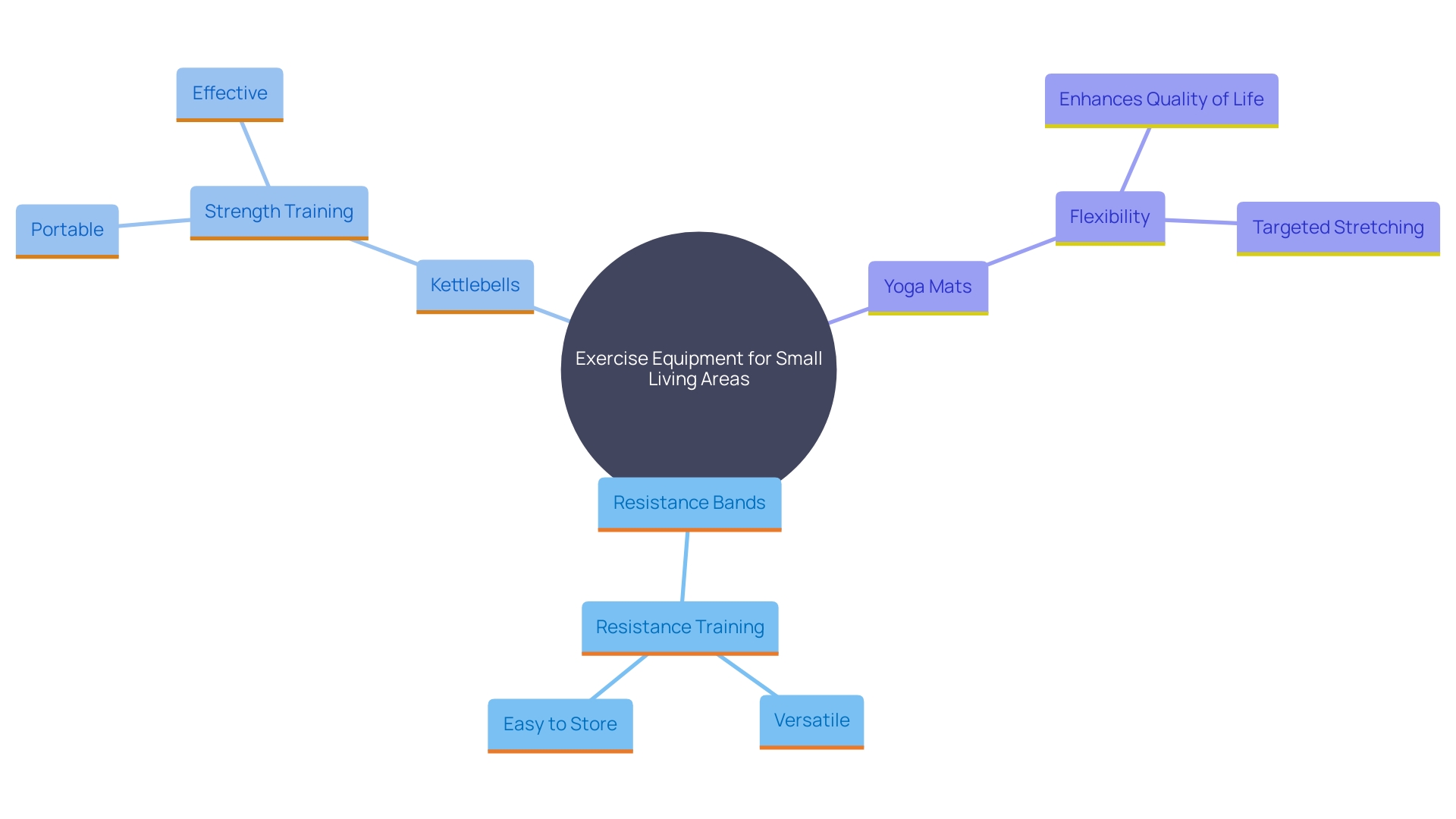Adjust node color swatch for Kettlebells
The height and width of the screenshot is (819, 1456).
[475, 312]
